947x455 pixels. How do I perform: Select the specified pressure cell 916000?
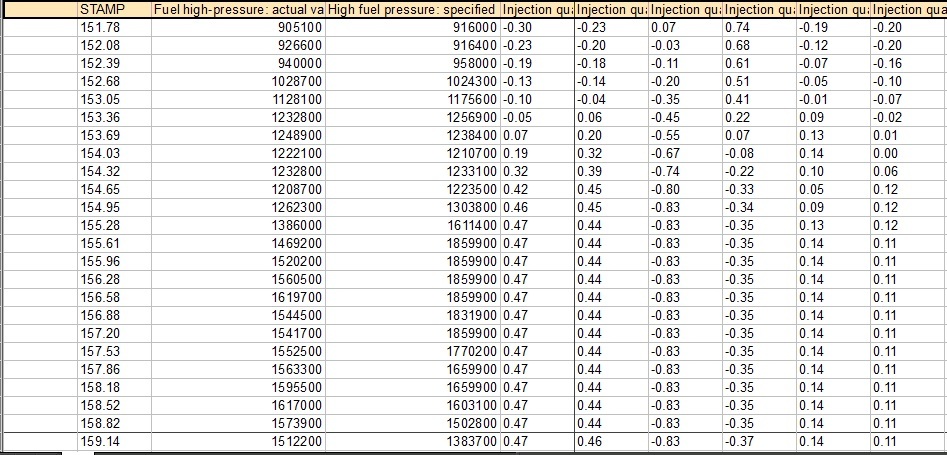[412, 28]
